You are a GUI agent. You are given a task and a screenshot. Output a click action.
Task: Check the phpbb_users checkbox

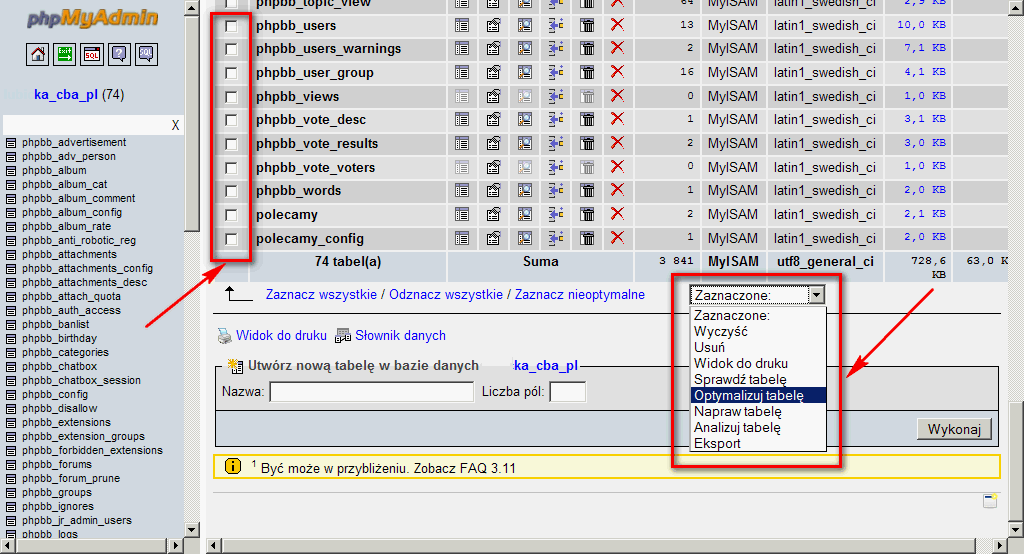tap(231, 26)
